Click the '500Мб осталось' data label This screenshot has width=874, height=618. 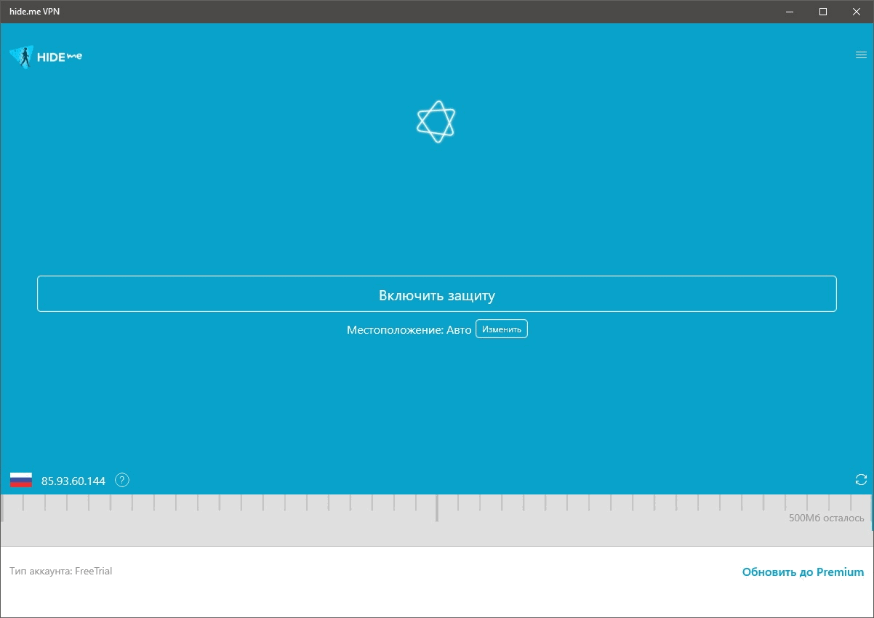[x=826, y=518]
